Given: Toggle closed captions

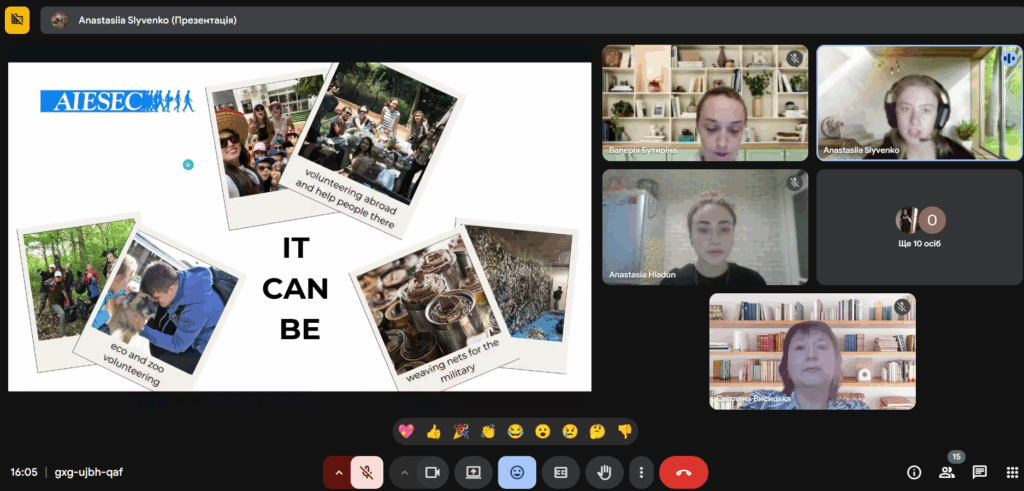Looking at the screenshot, I should point(561,472).
